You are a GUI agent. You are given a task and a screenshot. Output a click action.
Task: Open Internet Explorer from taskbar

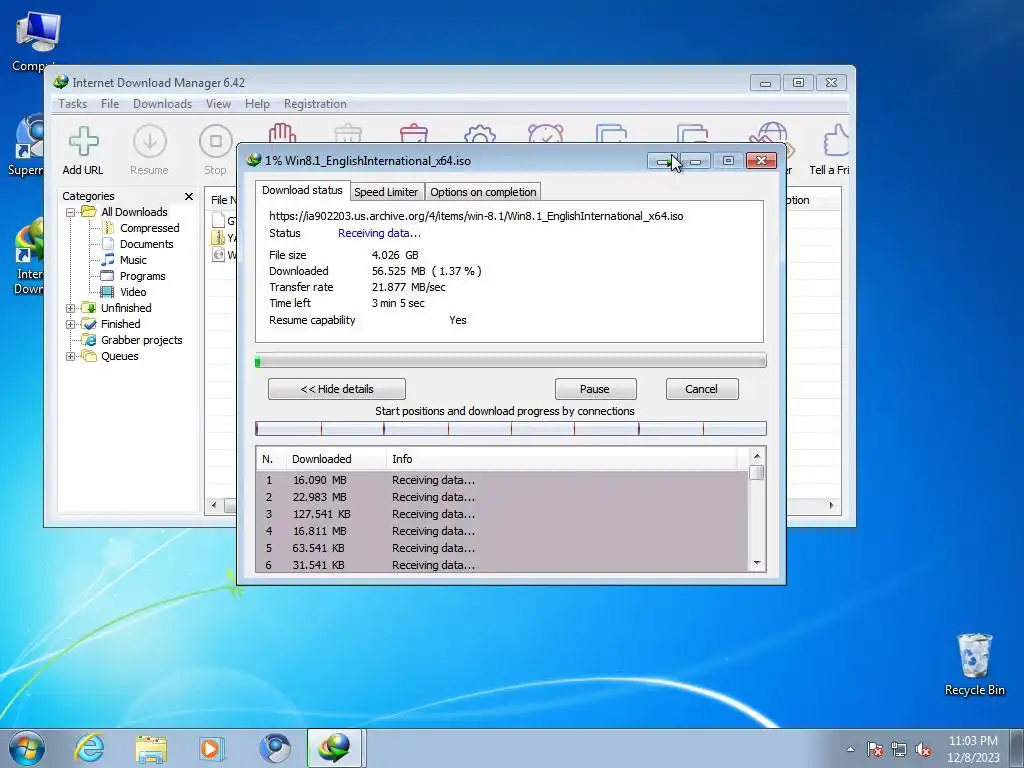89,748
